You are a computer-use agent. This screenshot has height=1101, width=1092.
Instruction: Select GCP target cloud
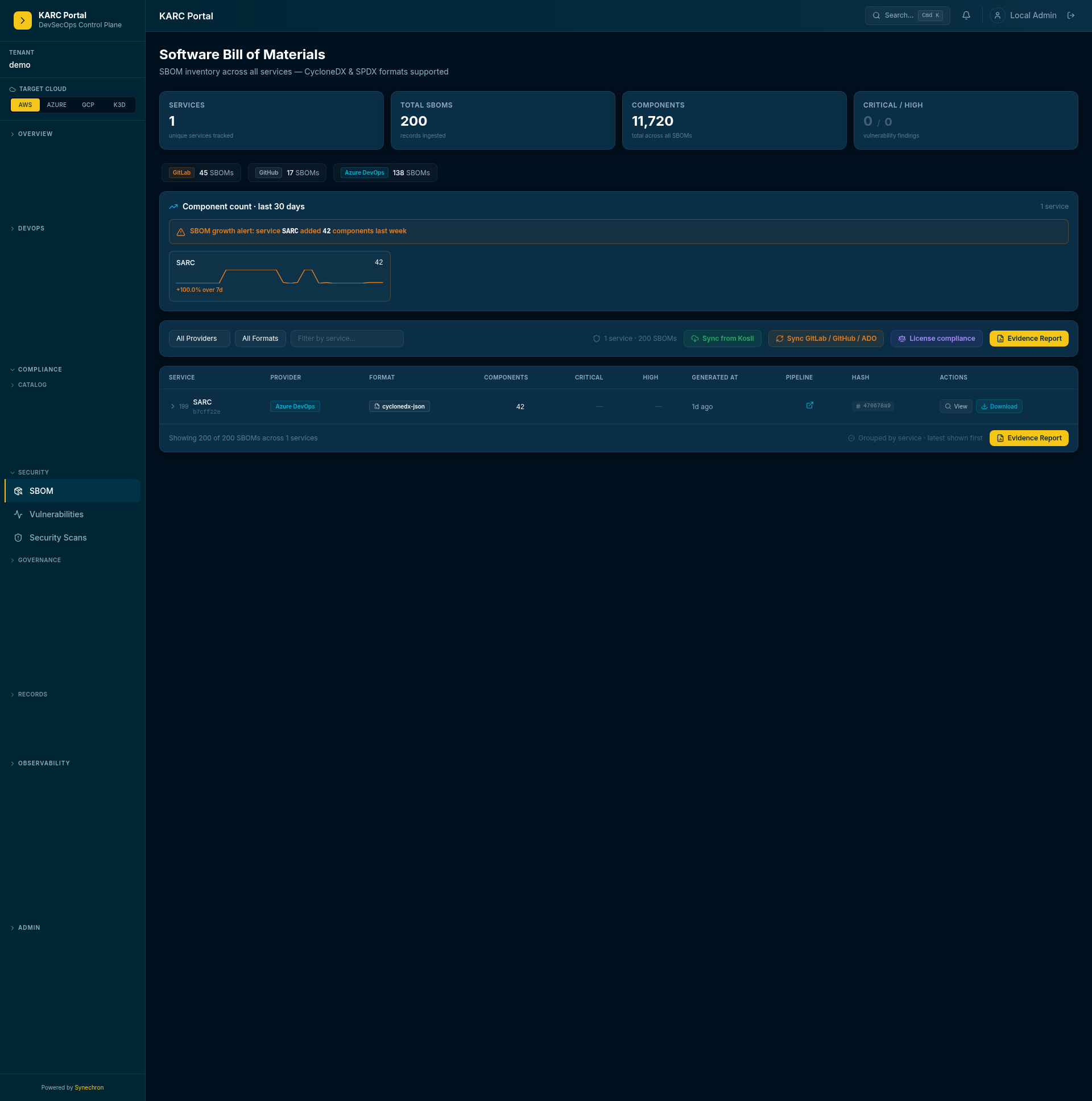88,105
